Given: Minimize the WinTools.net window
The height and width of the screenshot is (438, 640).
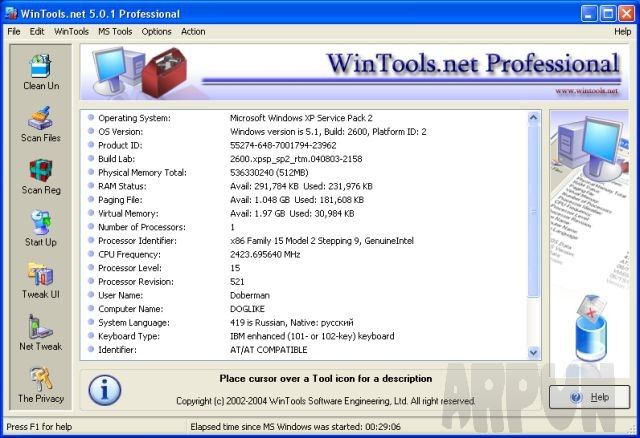Looking at the screenshot, I should pyautogui.click(x=588, y=13).
